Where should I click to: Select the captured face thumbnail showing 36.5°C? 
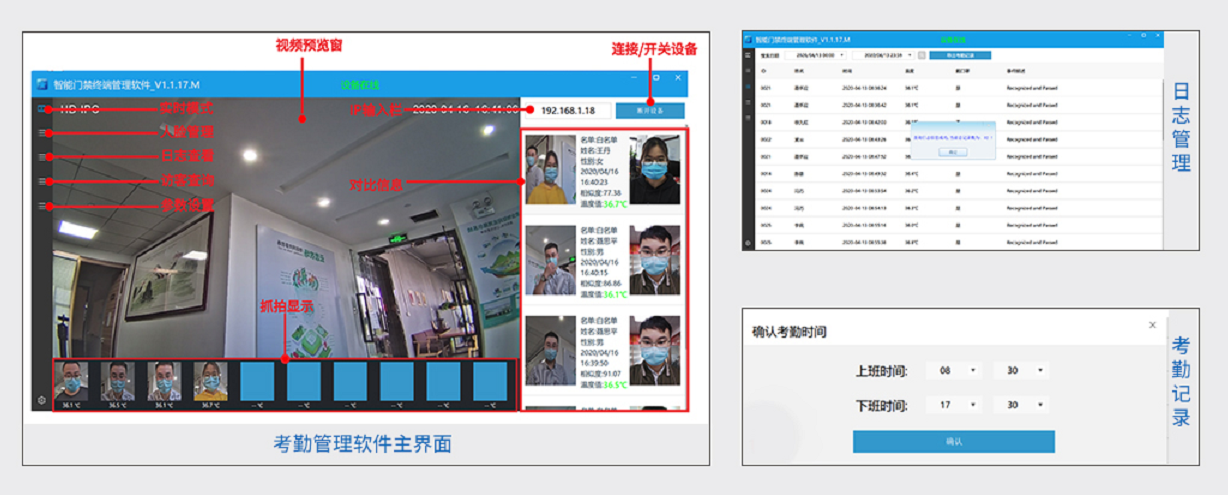click(117, 381)
